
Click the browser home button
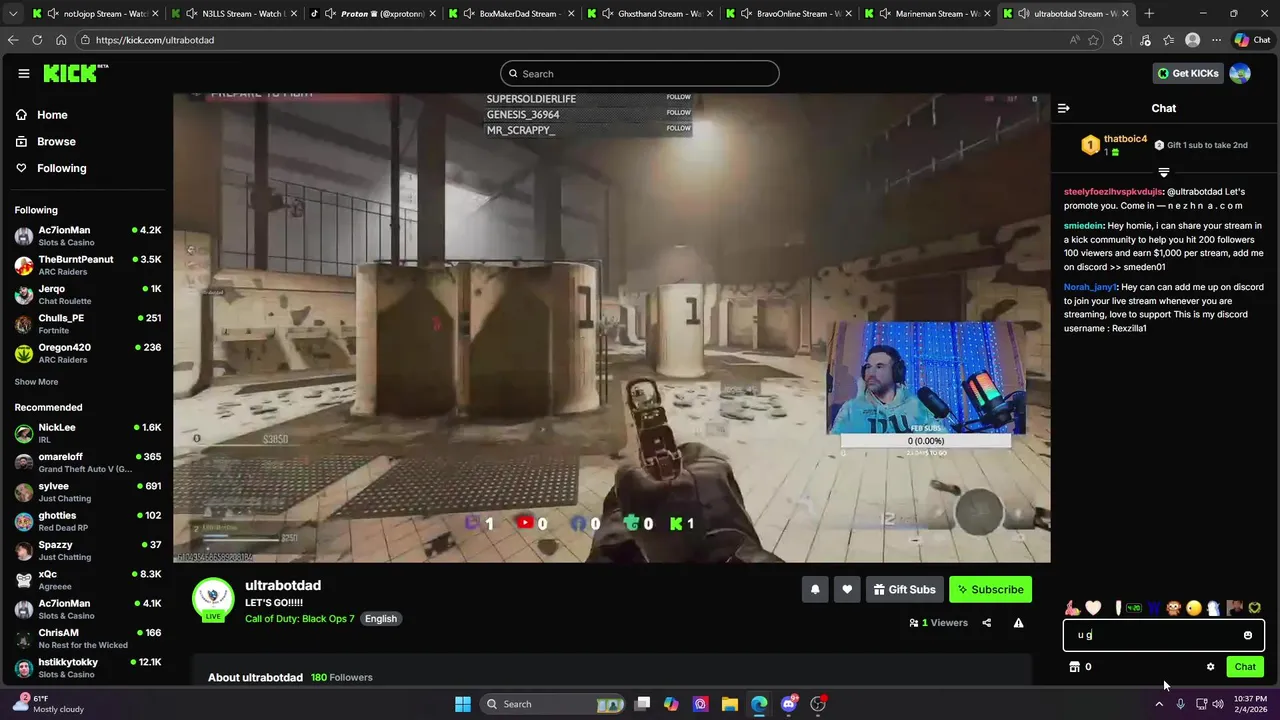[61, 40]
